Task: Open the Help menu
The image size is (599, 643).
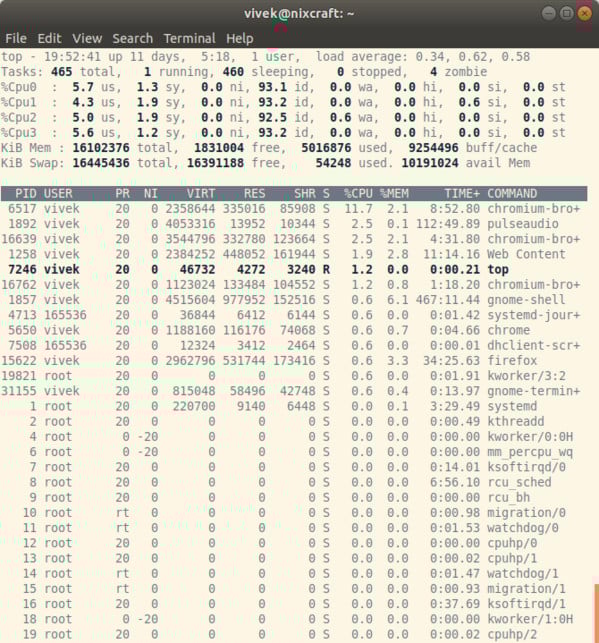Action: pyautogui.click(x=240, y=39)
